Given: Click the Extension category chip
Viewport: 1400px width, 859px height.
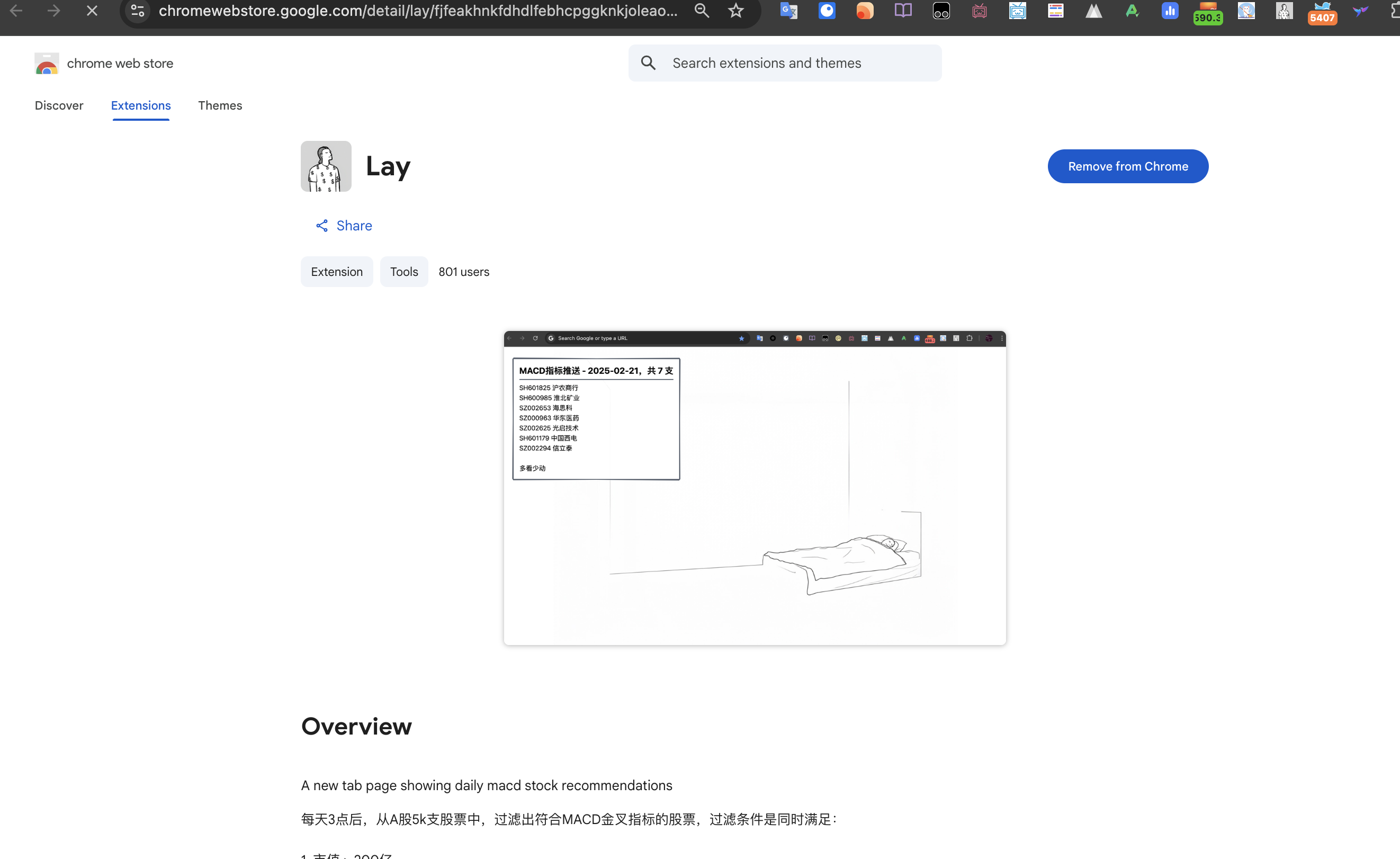Looking at the screenshot, I should [x=337, y=272].
